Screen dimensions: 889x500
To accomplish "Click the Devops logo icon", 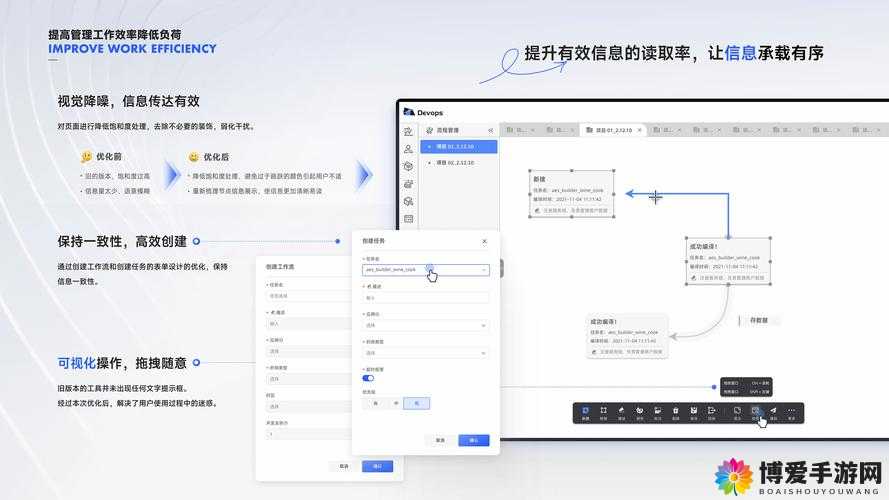I will click(x=409, y=112).
